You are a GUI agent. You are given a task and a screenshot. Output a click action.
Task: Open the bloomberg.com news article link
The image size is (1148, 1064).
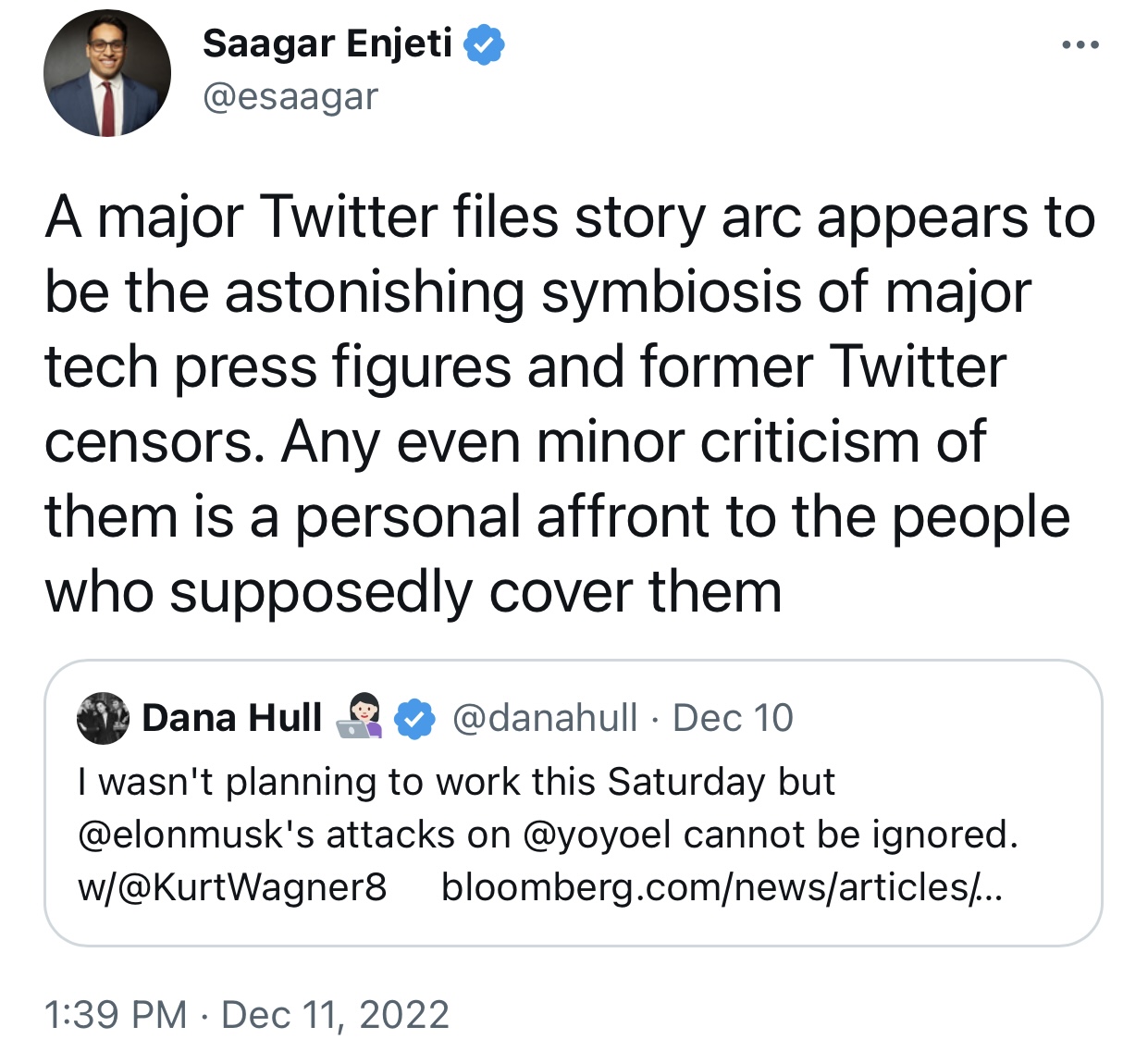coord(722,887)
